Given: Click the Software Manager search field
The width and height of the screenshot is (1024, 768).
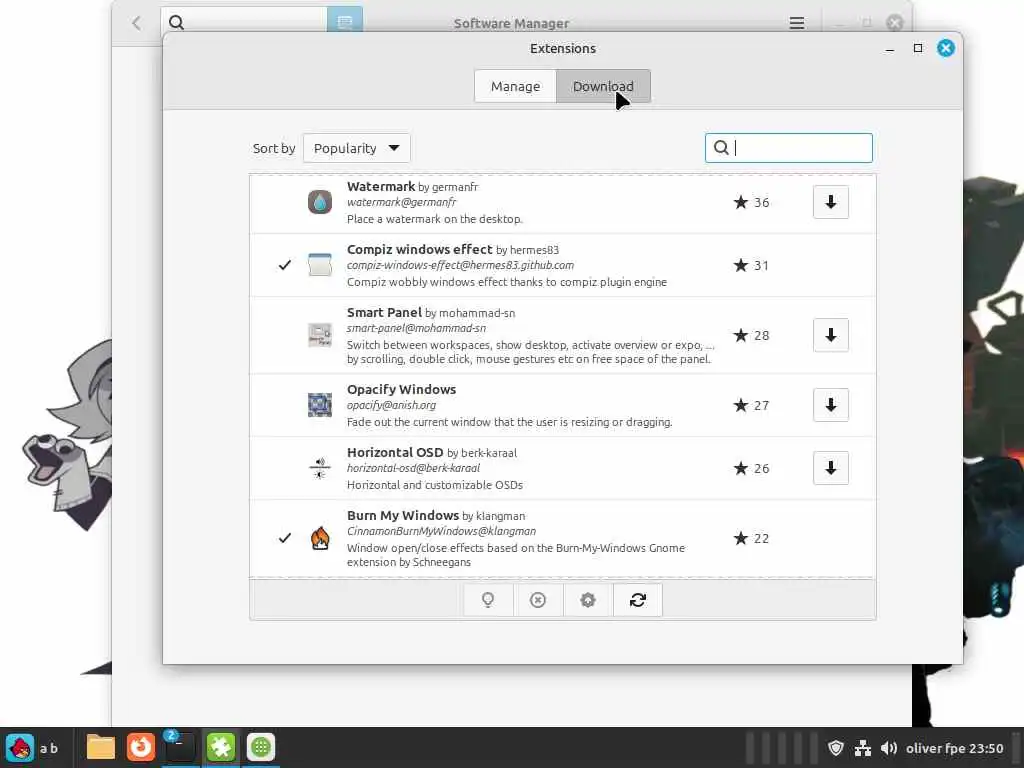Looking at the screenshot, I should click(x=244, y=22).
